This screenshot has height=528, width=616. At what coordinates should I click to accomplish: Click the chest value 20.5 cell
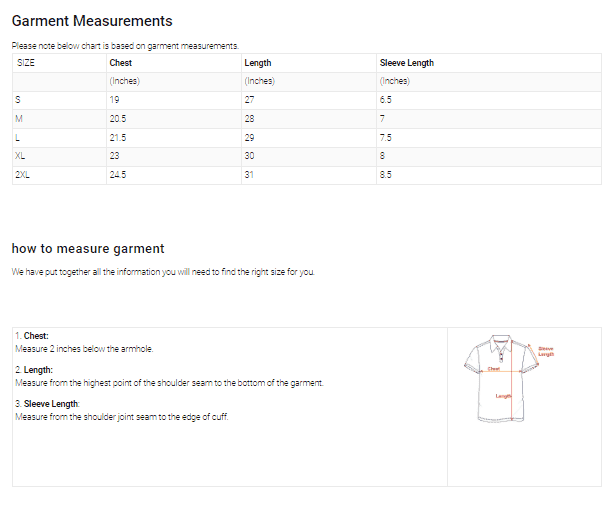(x=118, y=119)
